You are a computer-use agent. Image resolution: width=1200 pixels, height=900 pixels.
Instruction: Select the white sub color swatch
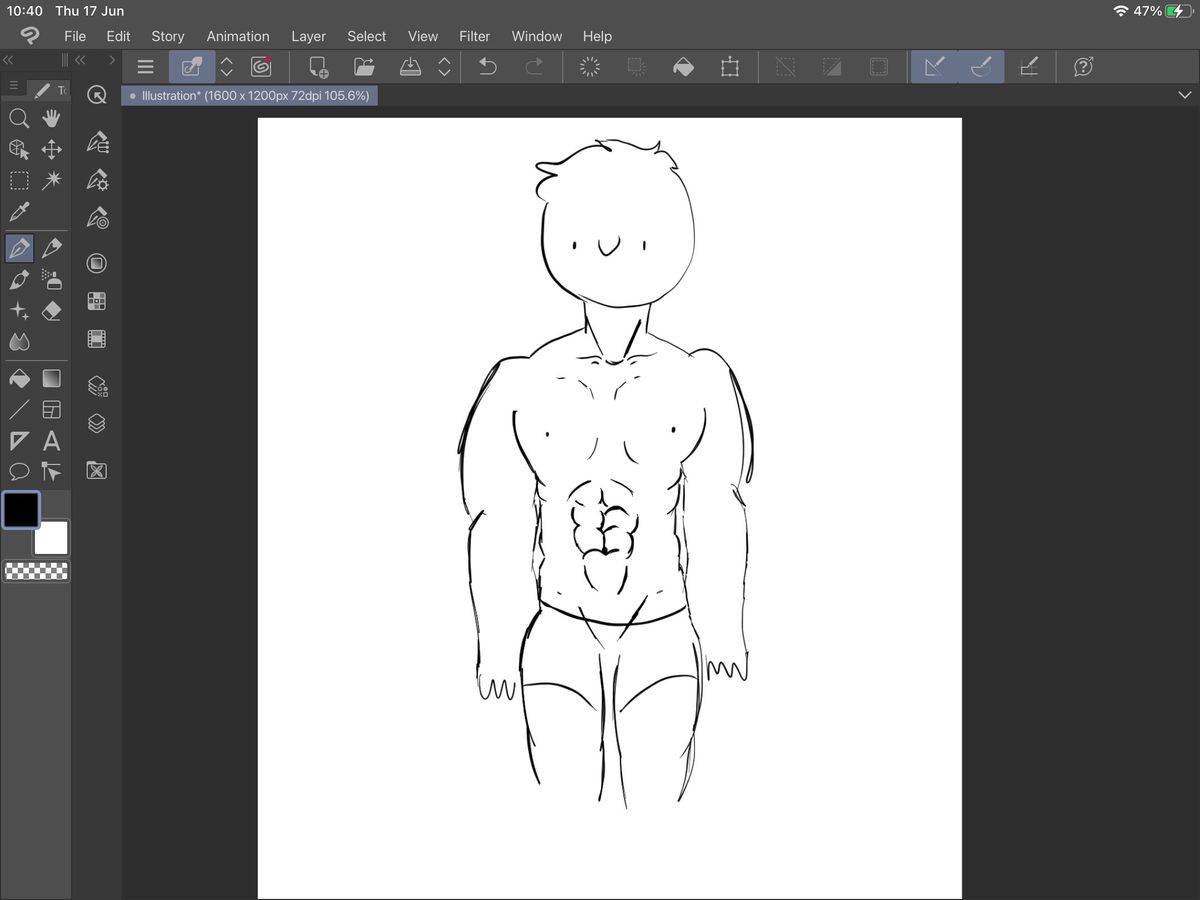[51, 538]
